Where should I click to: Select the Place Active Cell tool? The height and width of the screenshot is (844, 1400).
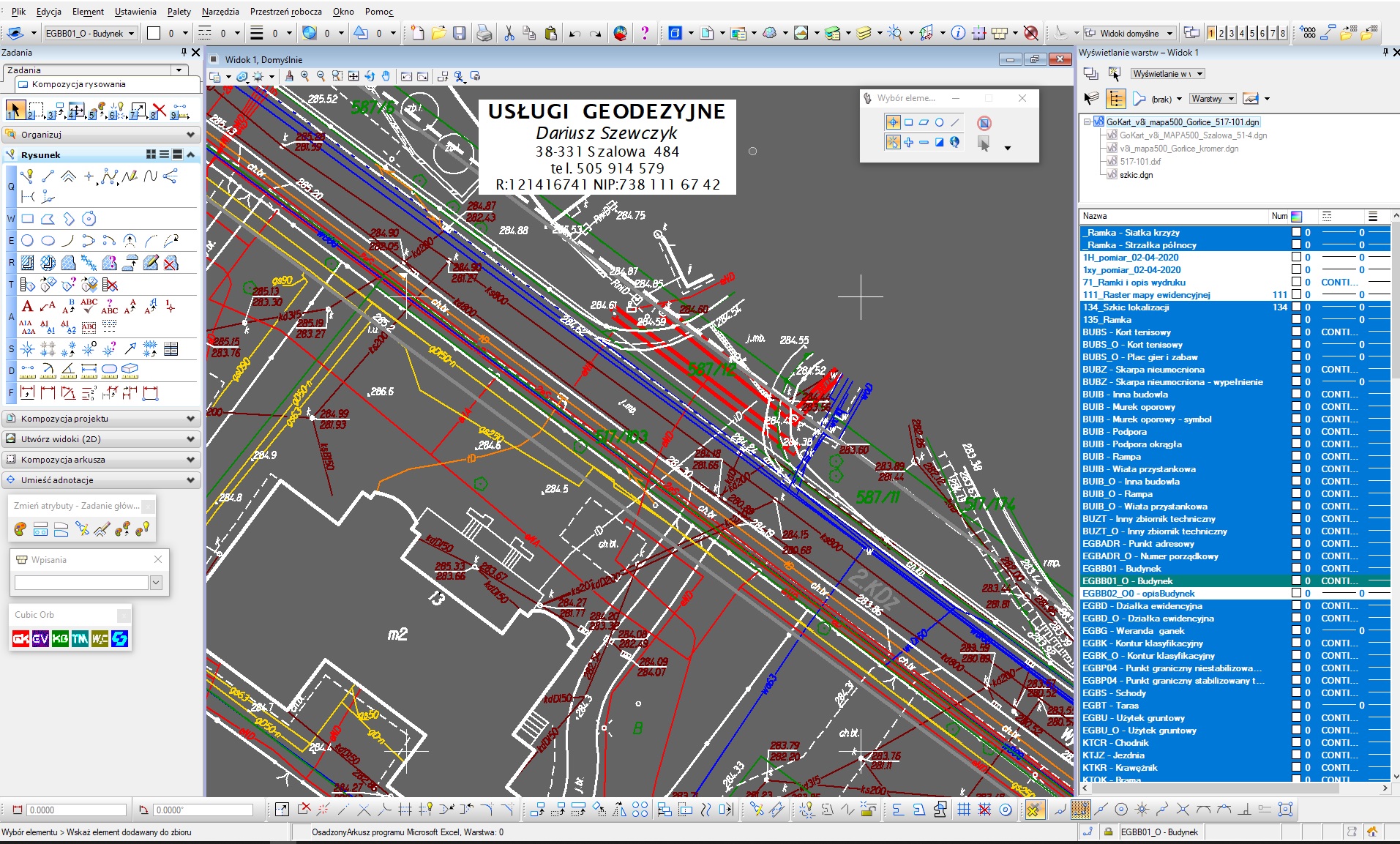pos(27,348)
